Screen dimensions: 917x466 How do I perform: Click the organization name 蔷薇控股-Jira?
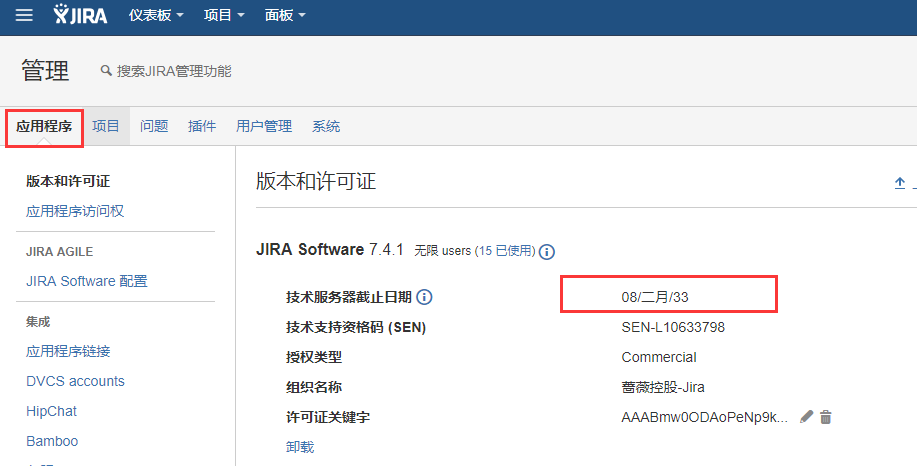(663, 387)
